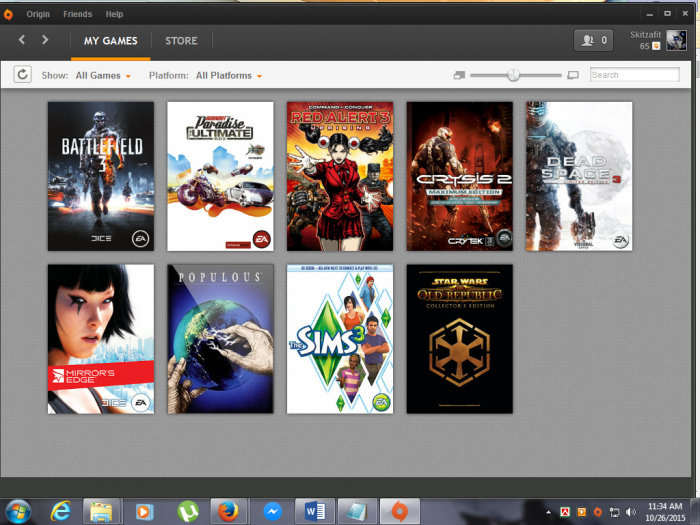Switch to the MY GAMES tab
The height and width of the screenshot is (525, 700).
click(x=111, y=41)
